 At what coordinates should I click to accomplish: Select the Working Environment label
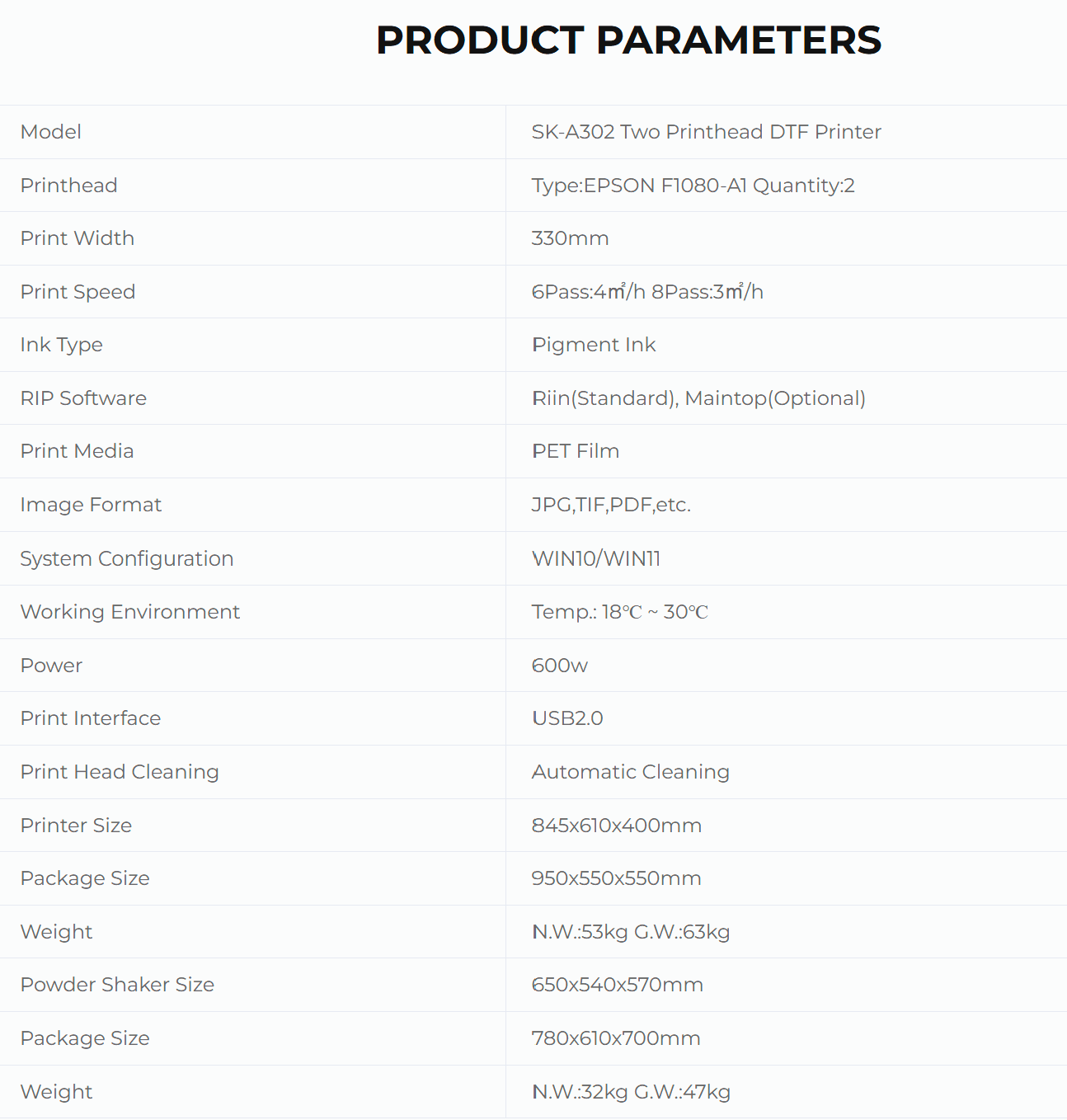click(x=130, y=612)
